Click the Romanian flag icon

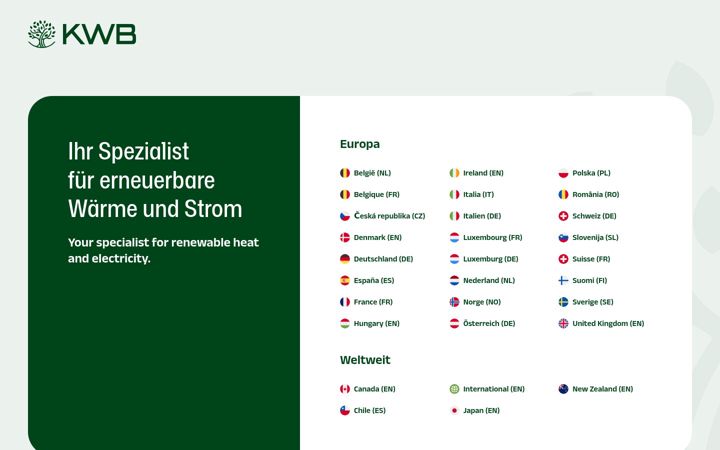563,195
